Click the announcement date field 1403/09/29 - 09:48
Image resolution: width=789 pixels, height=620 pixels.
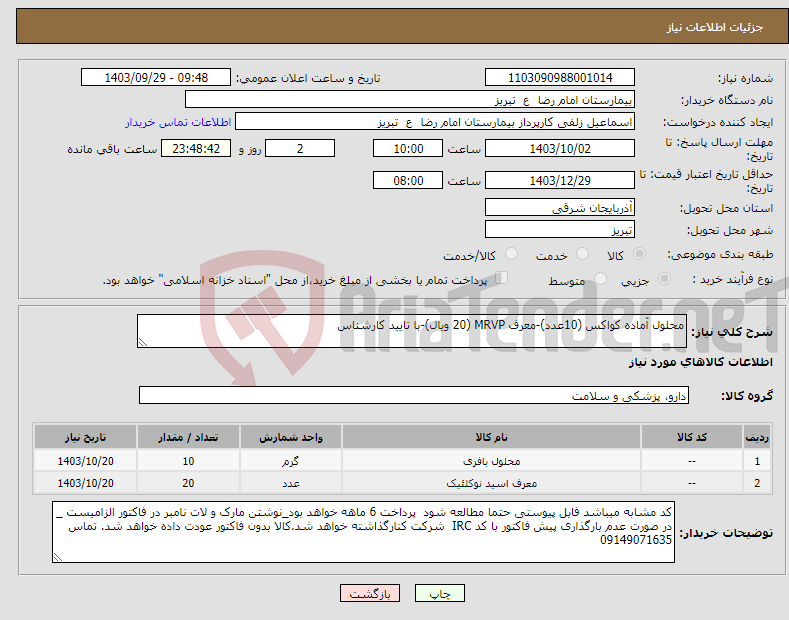pyautogui.click(x=156, y=78)
